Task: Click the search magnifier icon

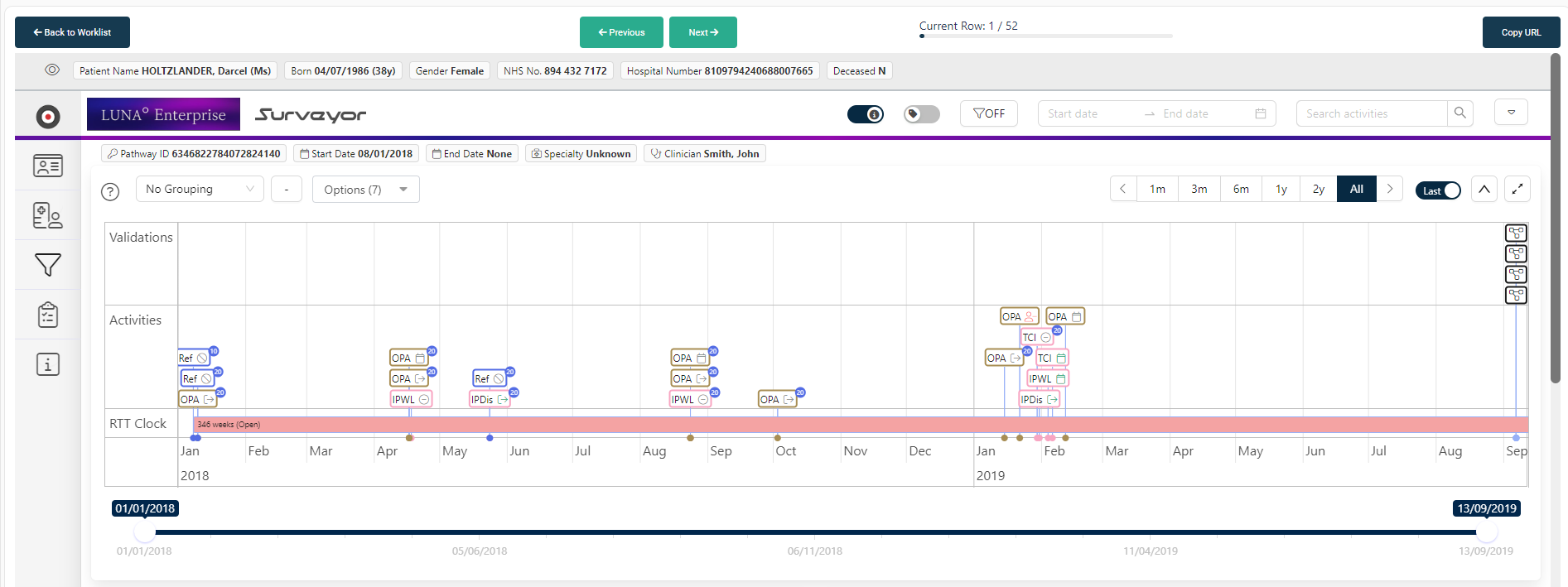Action: tap(1459, 113)
